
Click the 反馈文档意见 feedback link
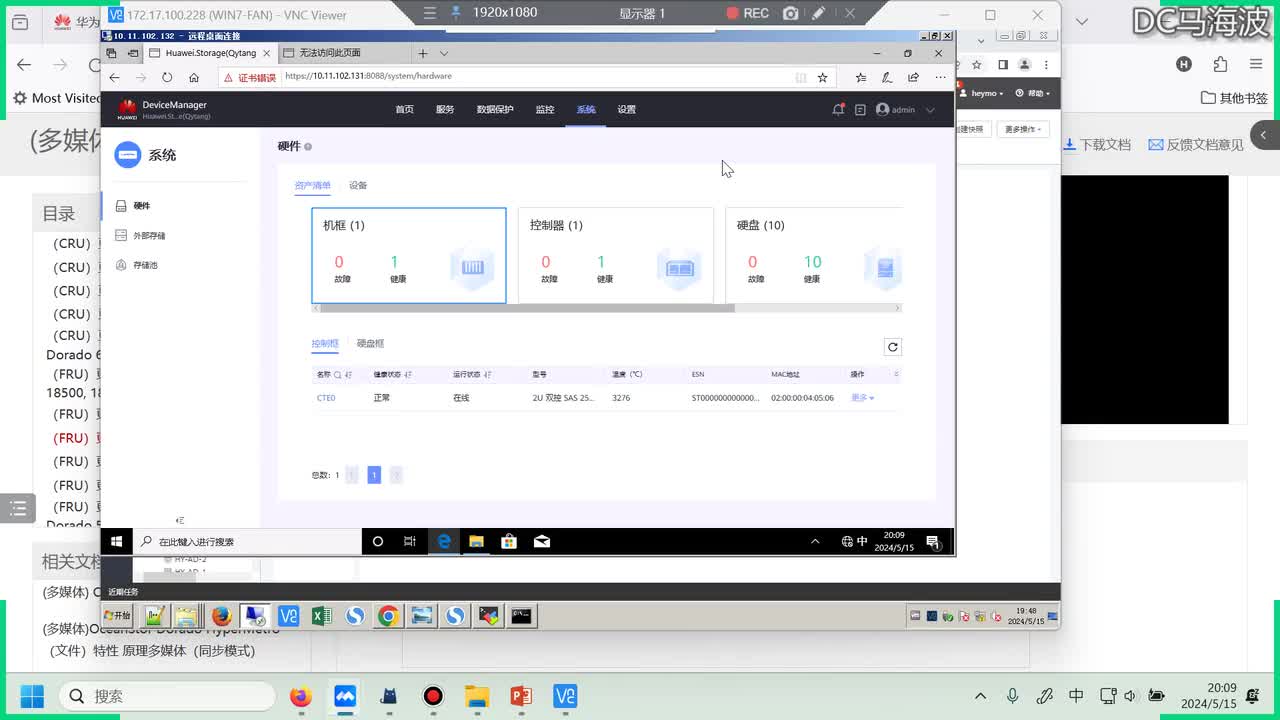pos(1196,144)
